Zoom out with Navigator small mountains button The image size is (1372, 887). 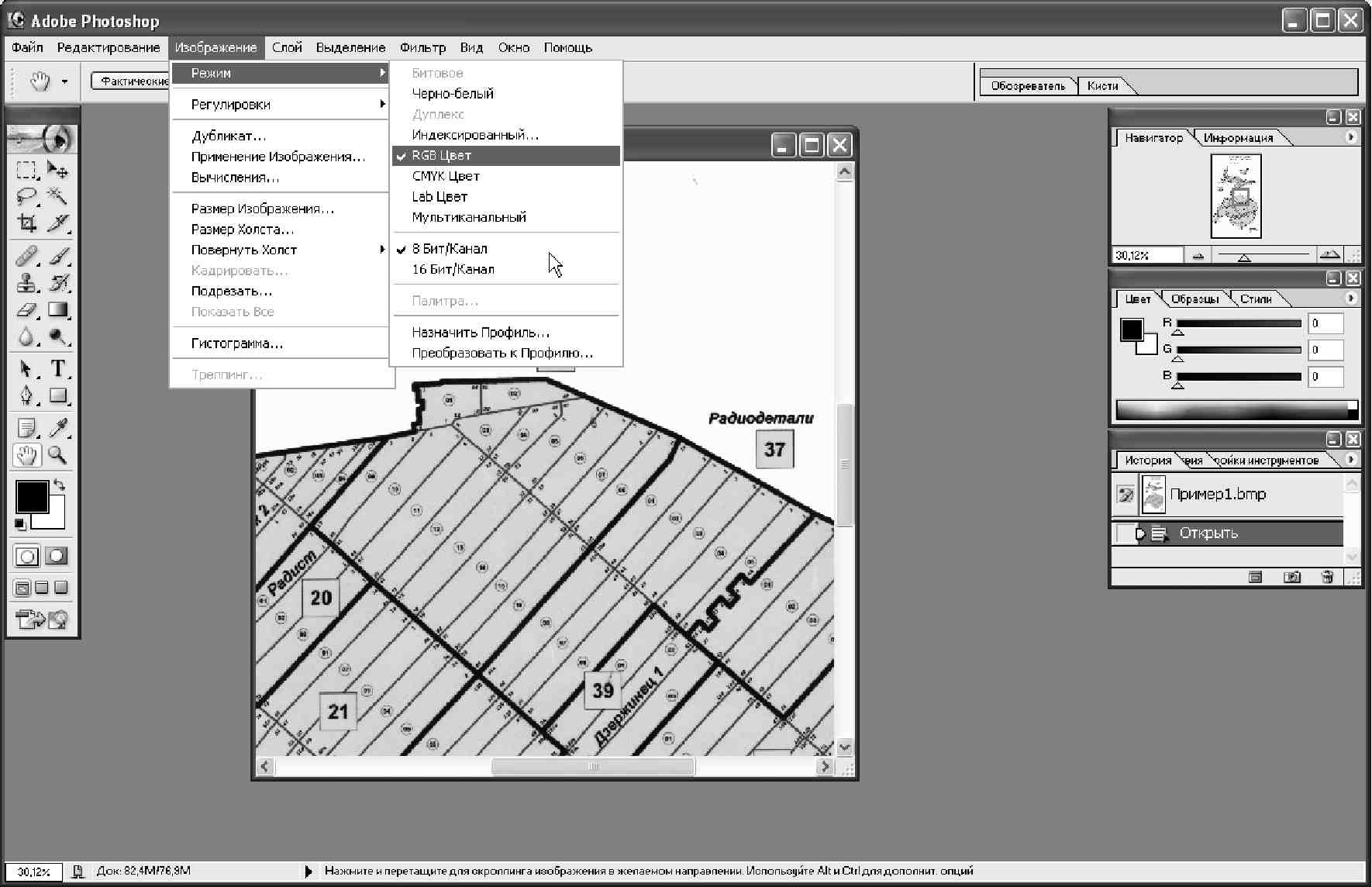pyautogui.click(x=1198, y=255)
